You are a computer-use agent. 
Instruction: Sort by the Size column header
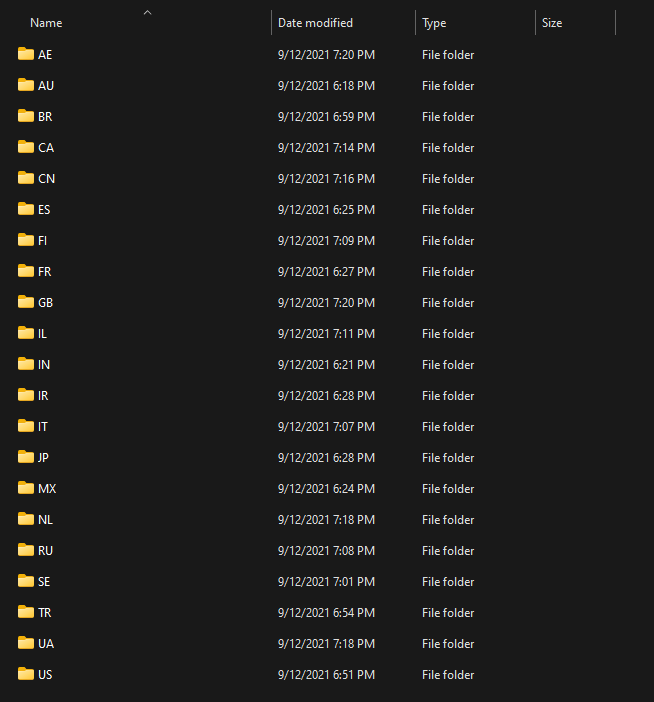552,23
